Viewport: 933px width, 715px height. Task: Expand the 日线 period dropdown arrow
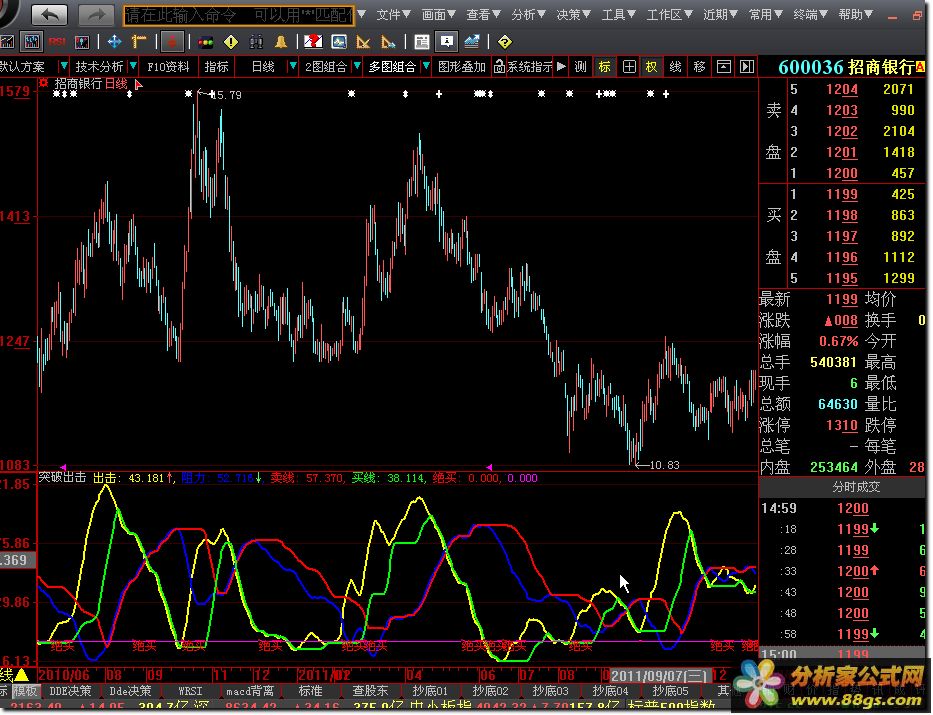pyautogui.click(x=292, y=67)
